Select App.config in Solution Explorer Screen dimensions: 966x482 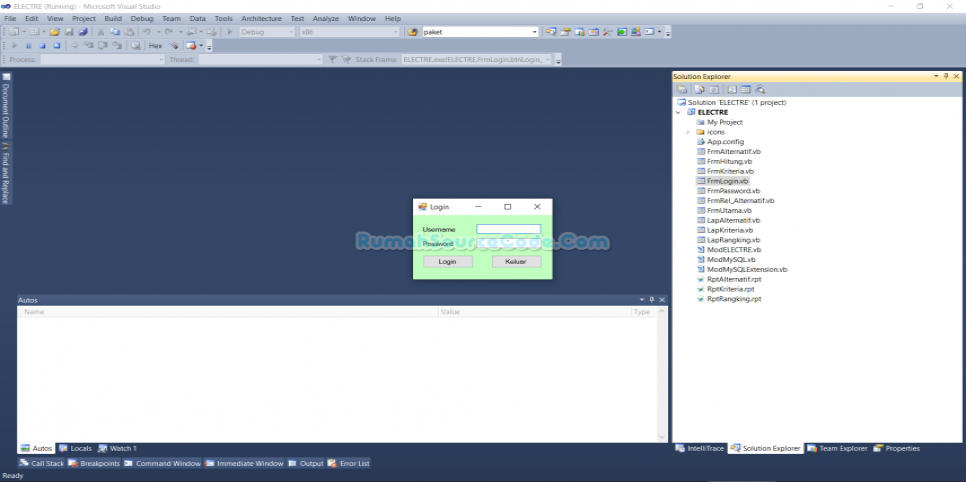point(725,142)
